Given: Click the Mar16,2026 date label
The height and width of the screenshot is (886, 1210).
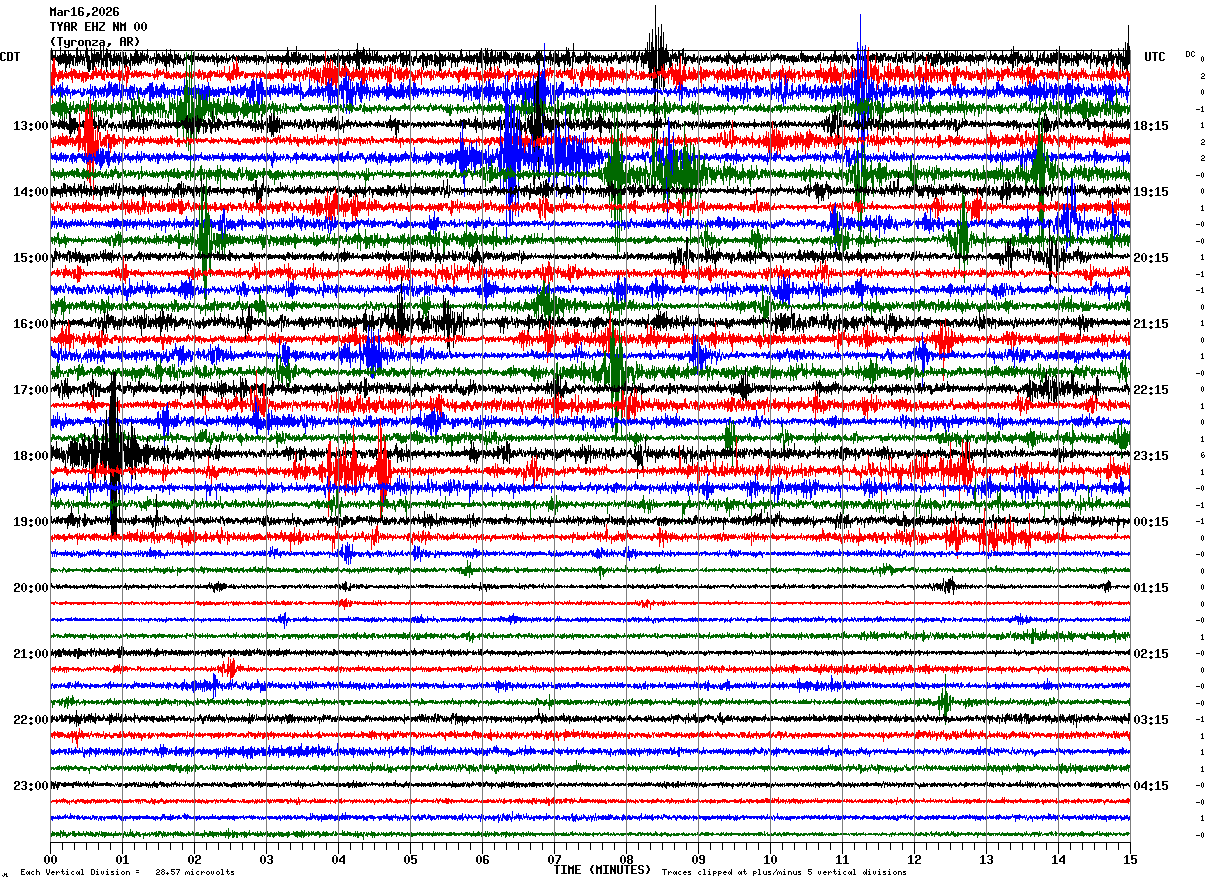Looking at the screenshot, I should [84, 12].
